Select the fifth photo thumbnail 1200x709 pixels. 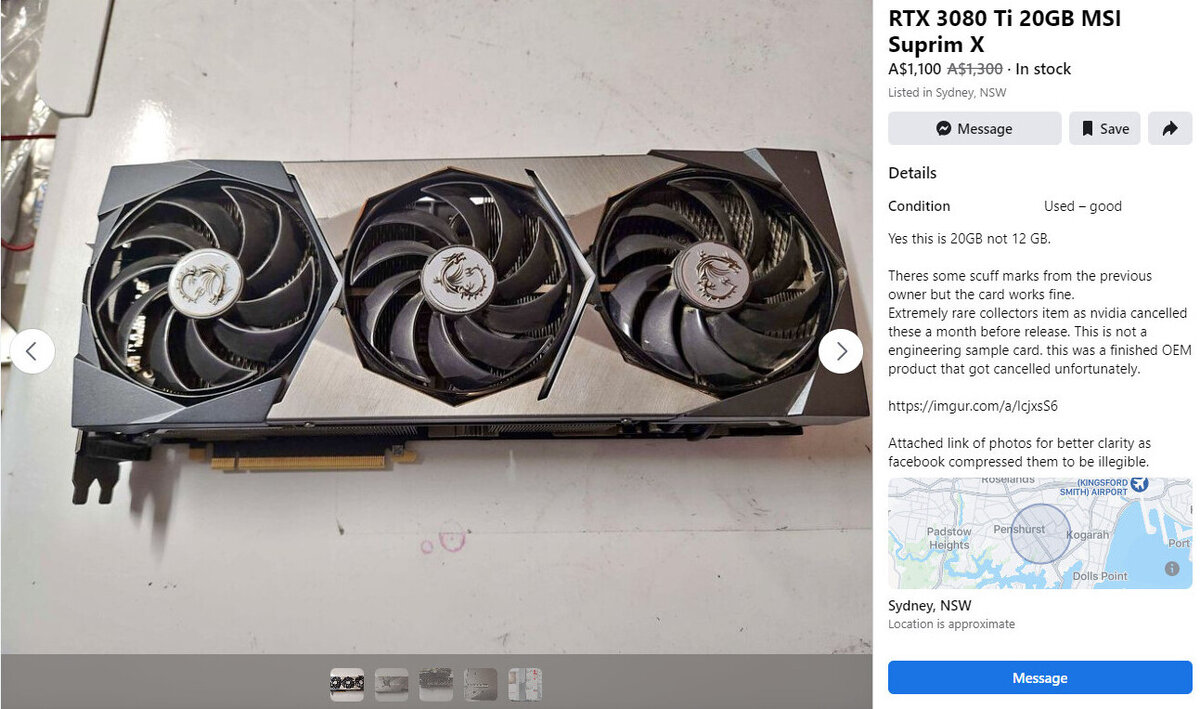pos(525,684)
